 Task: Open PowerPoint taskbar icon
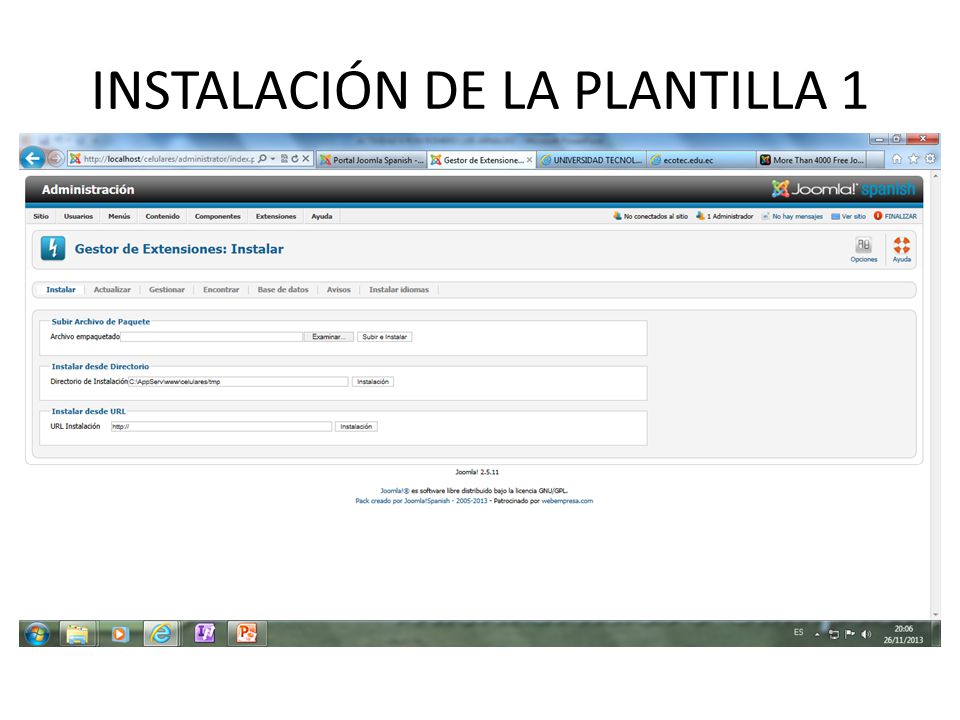click(246, 634)
